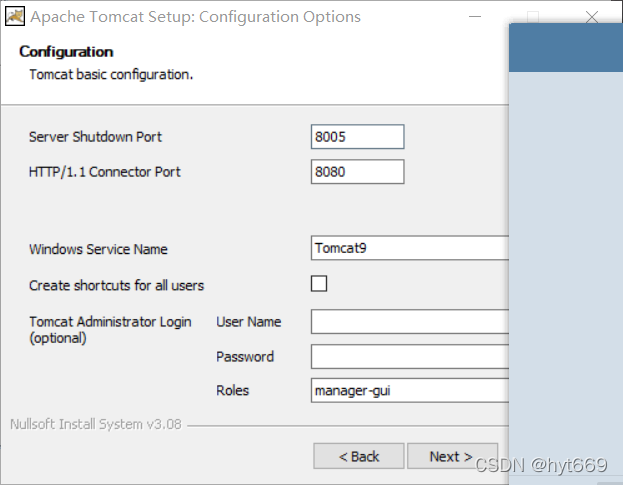Click the administrator User Name field

[x=410, y=322]
